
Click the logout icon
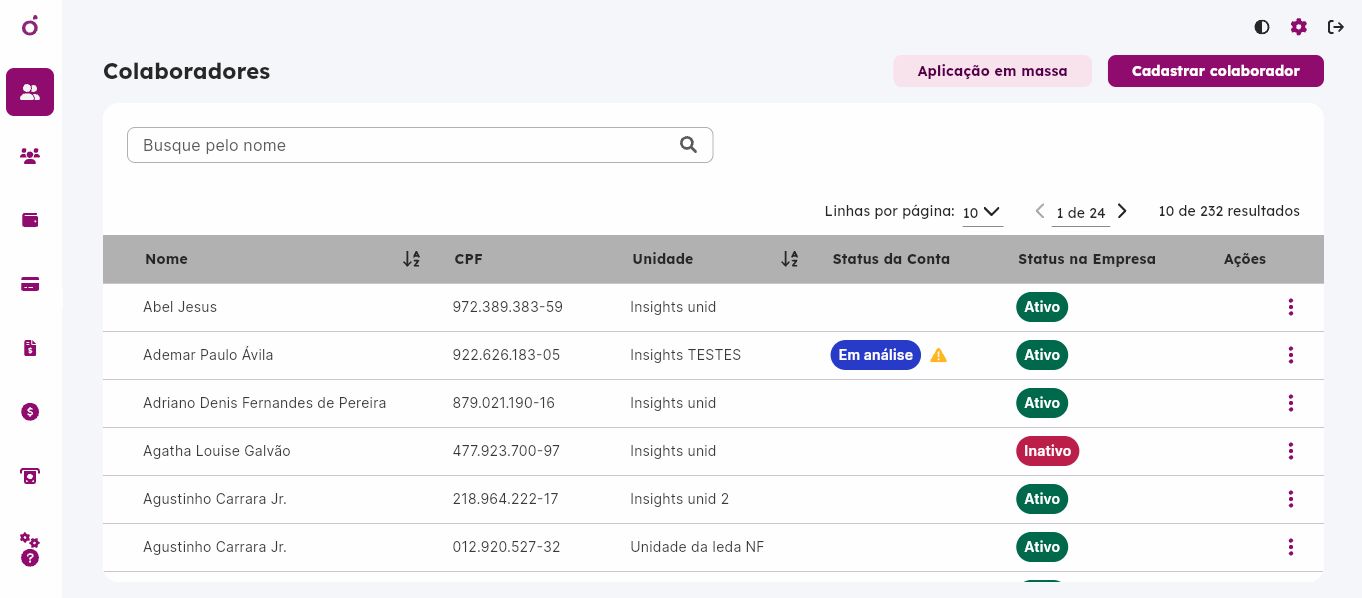point(1336,27)
